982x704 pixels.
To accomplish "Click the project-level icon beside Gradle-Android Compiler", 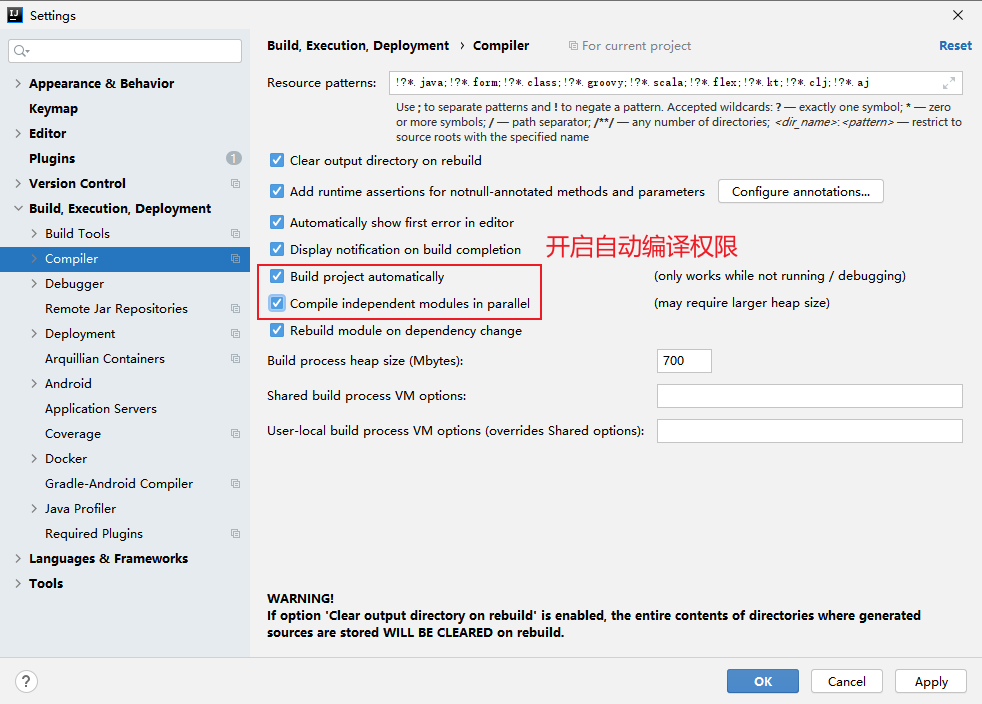I will (x=235, y=484).
